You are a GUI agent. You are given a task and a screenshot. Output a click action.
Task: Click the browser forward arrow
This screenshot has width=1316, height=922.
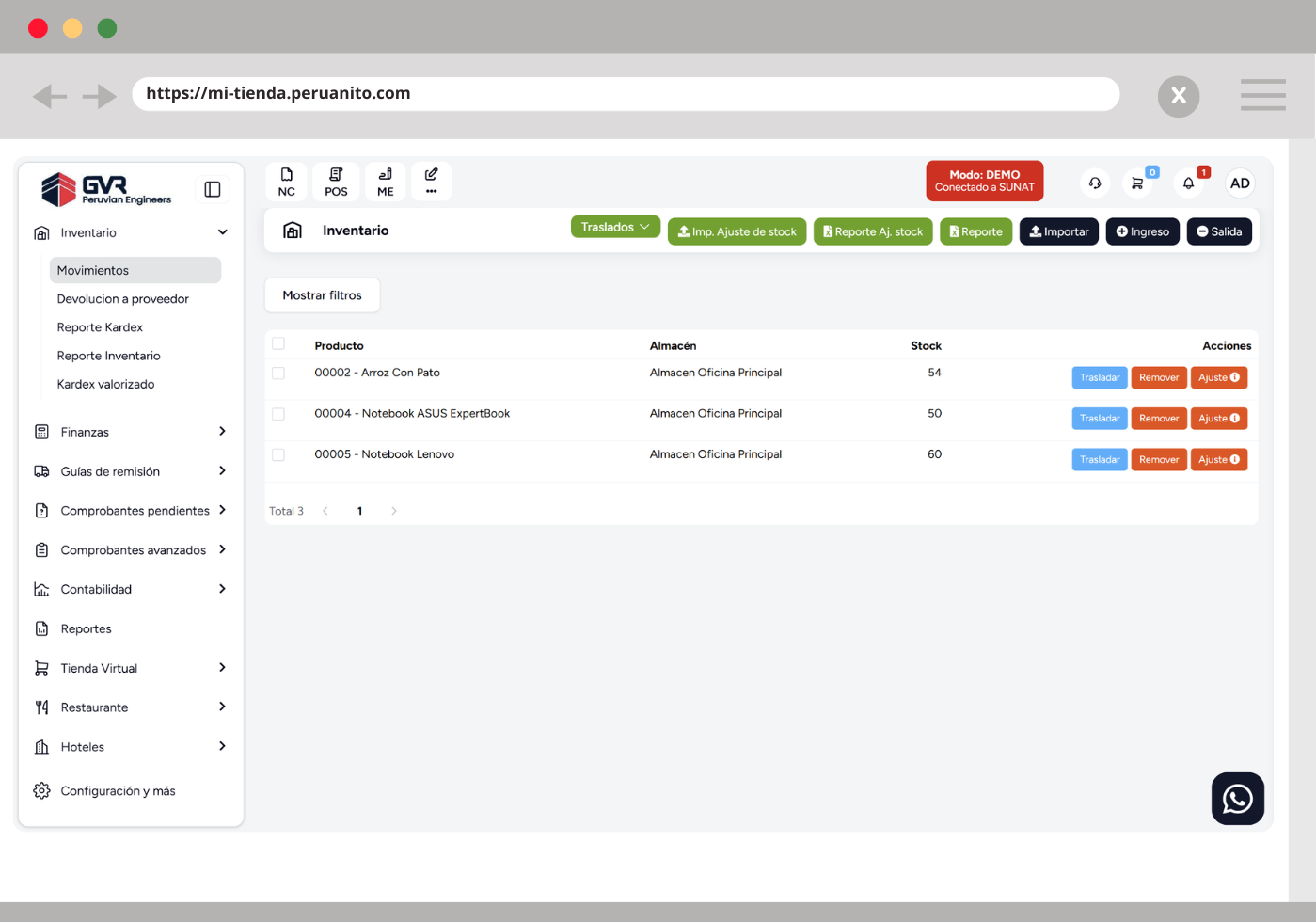point(100,96)
